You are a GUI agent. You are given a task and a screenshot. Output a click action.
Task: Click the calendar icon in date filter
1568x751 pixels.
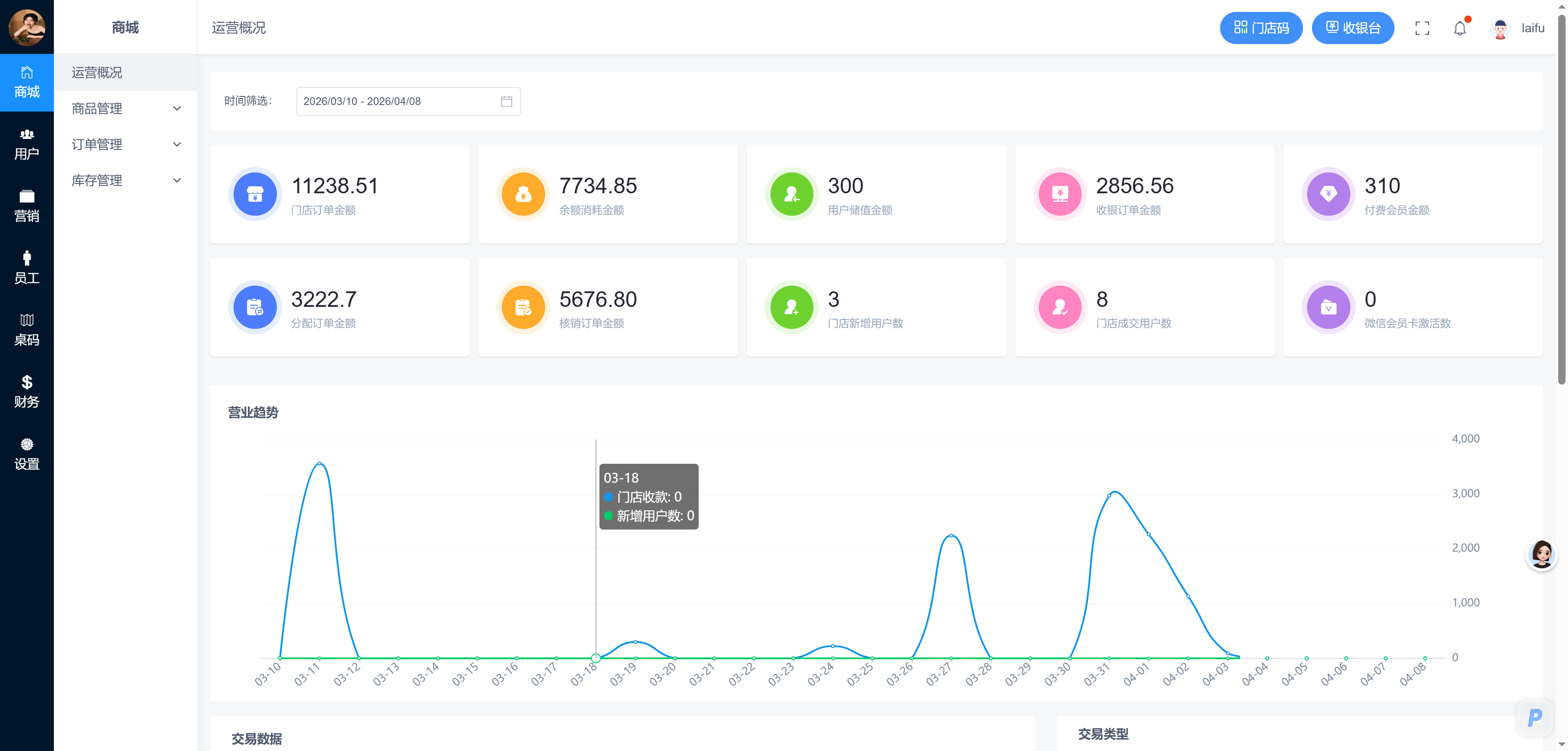tap(506, 101)
